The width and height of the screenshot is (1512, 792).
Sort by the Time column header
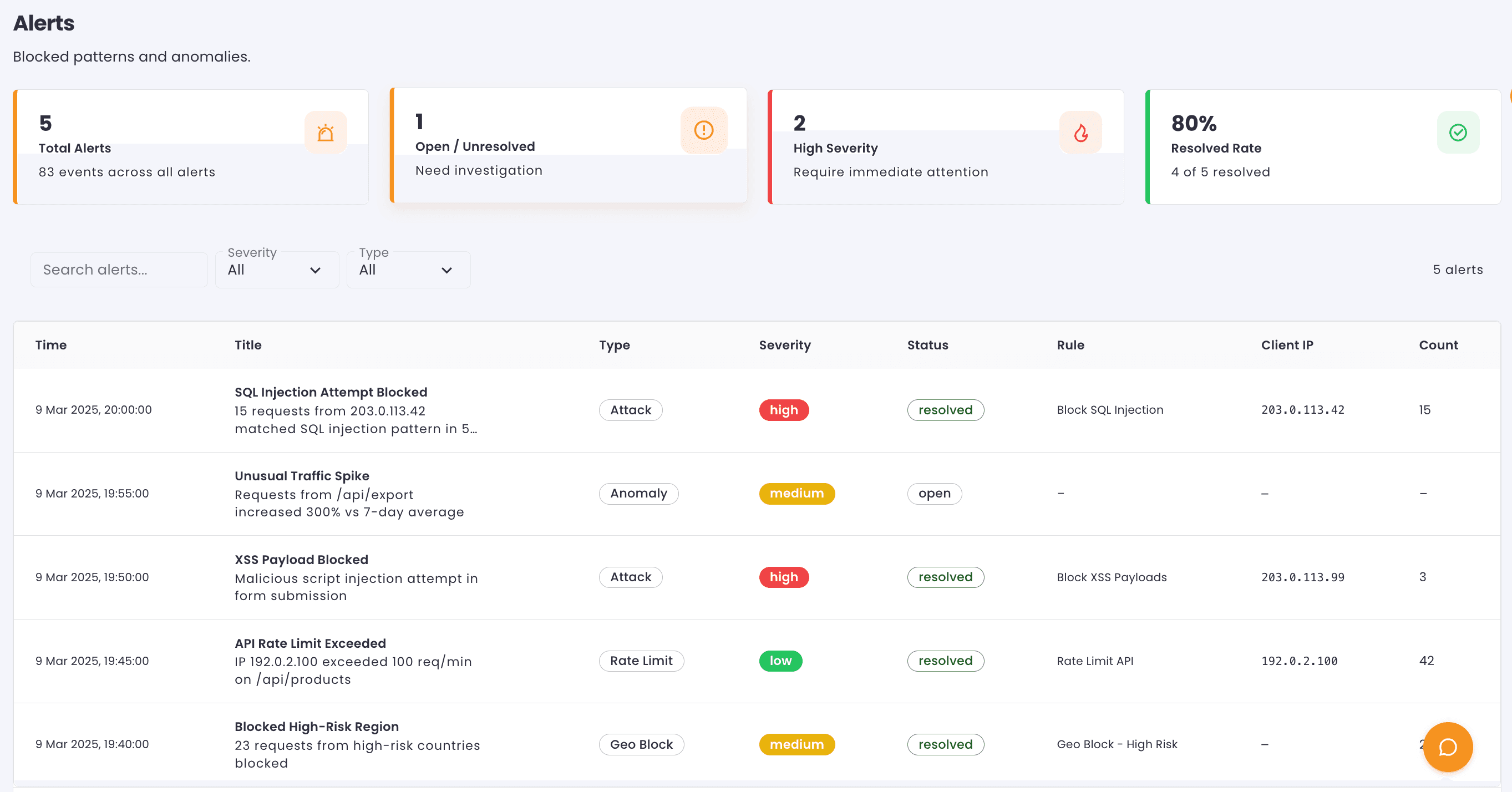click(x=51, y=345)
